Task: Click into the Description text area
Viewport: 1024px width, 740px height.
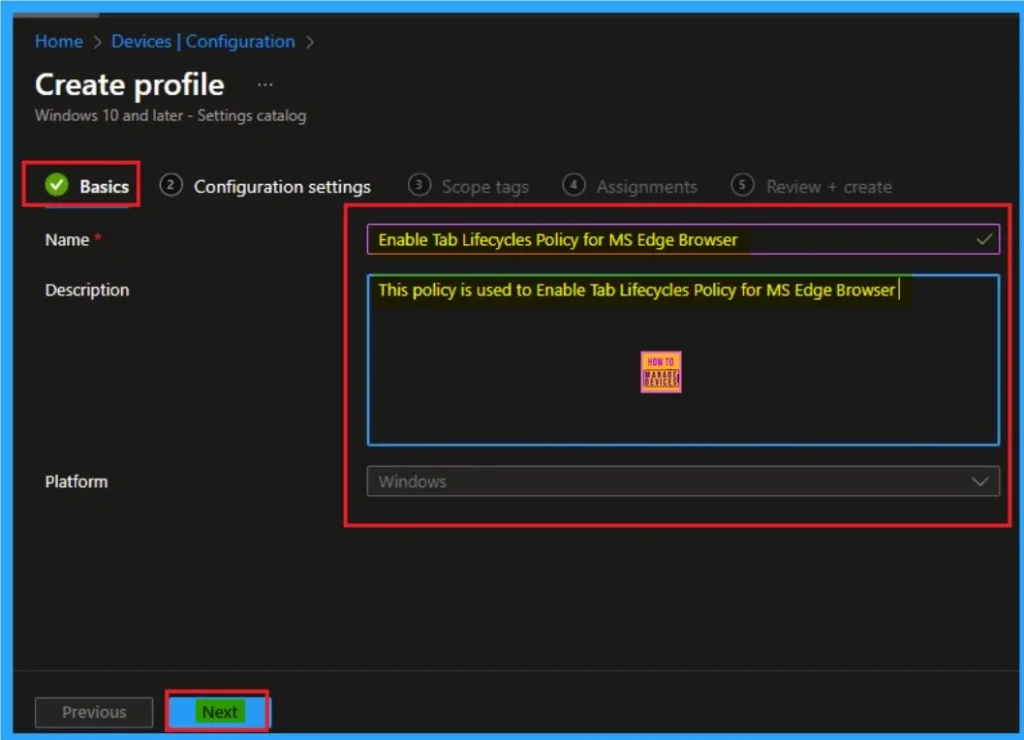Action: pyautogui.click(x=683, y=360)
